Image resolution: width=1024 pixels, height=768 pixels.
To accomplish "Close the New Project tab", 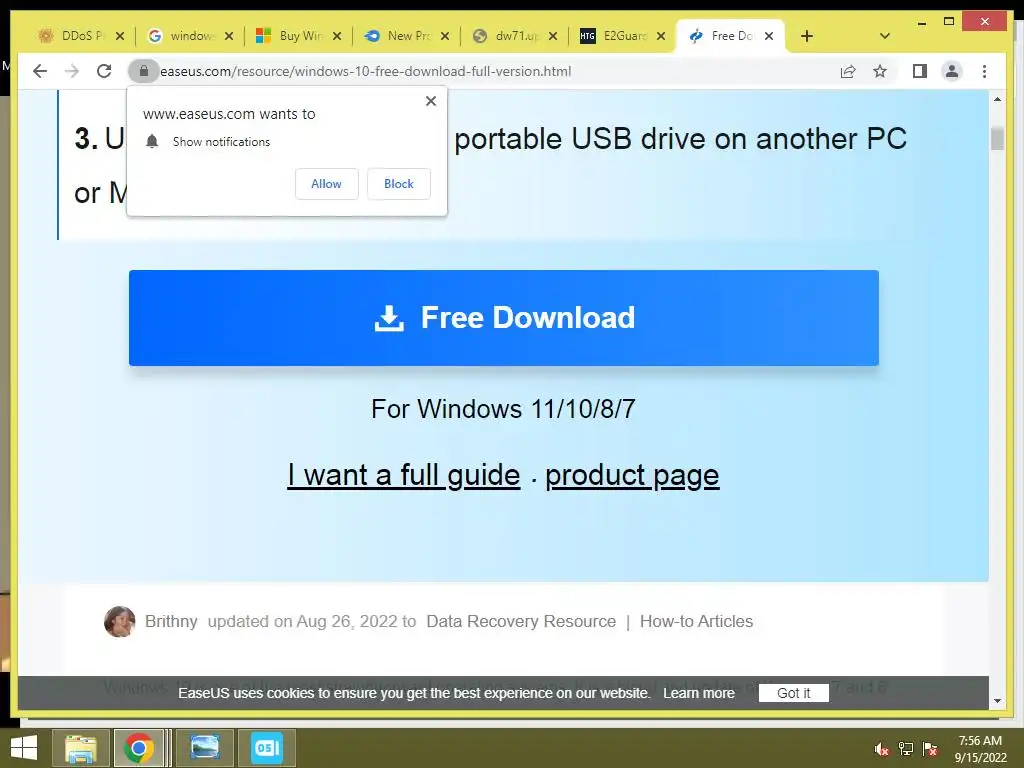I will click(x=445, y=36).
